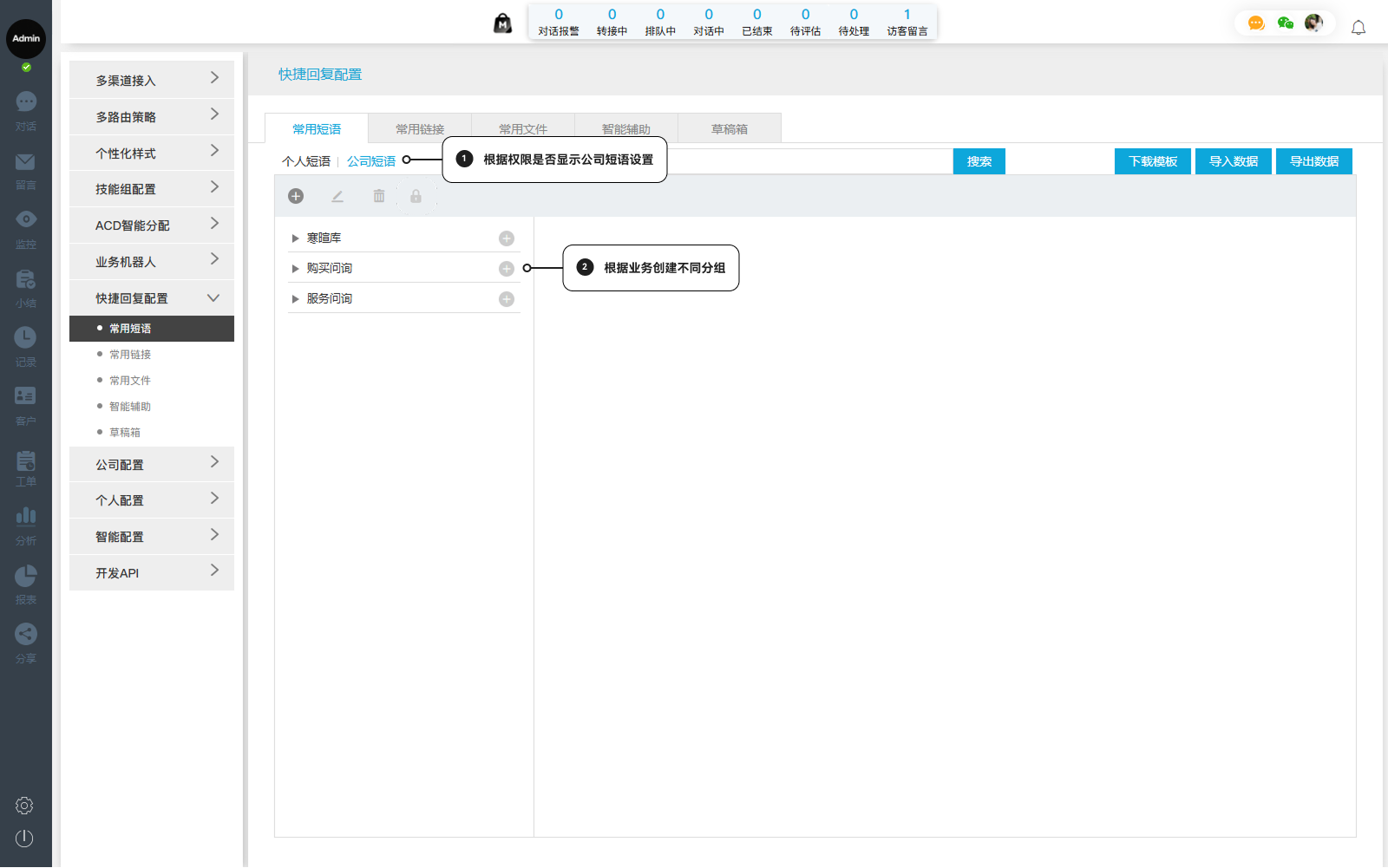Viewport: 1388px width, 868px height.
Task: Click the pencil edit icon in toolbar
Action: (x=337, y=196)
